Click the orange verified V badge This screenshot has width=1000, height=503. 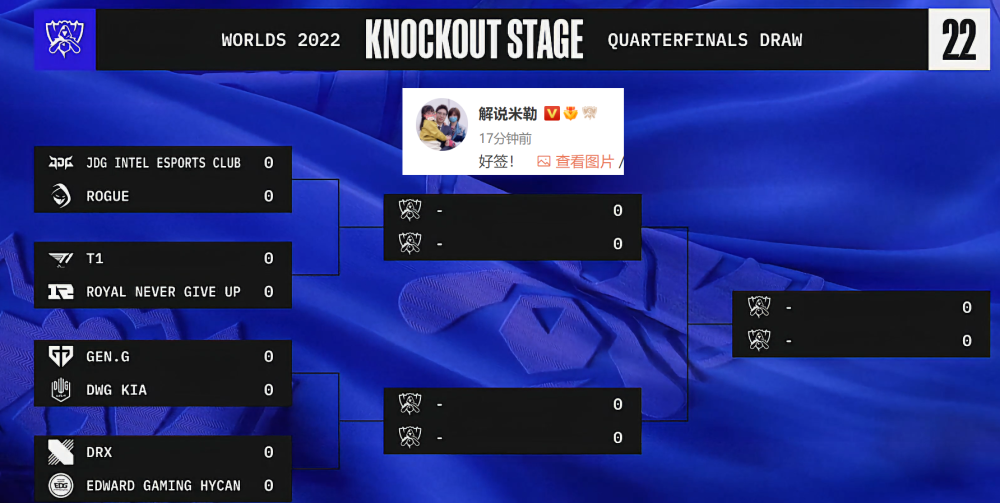click(x=551, y=114)
